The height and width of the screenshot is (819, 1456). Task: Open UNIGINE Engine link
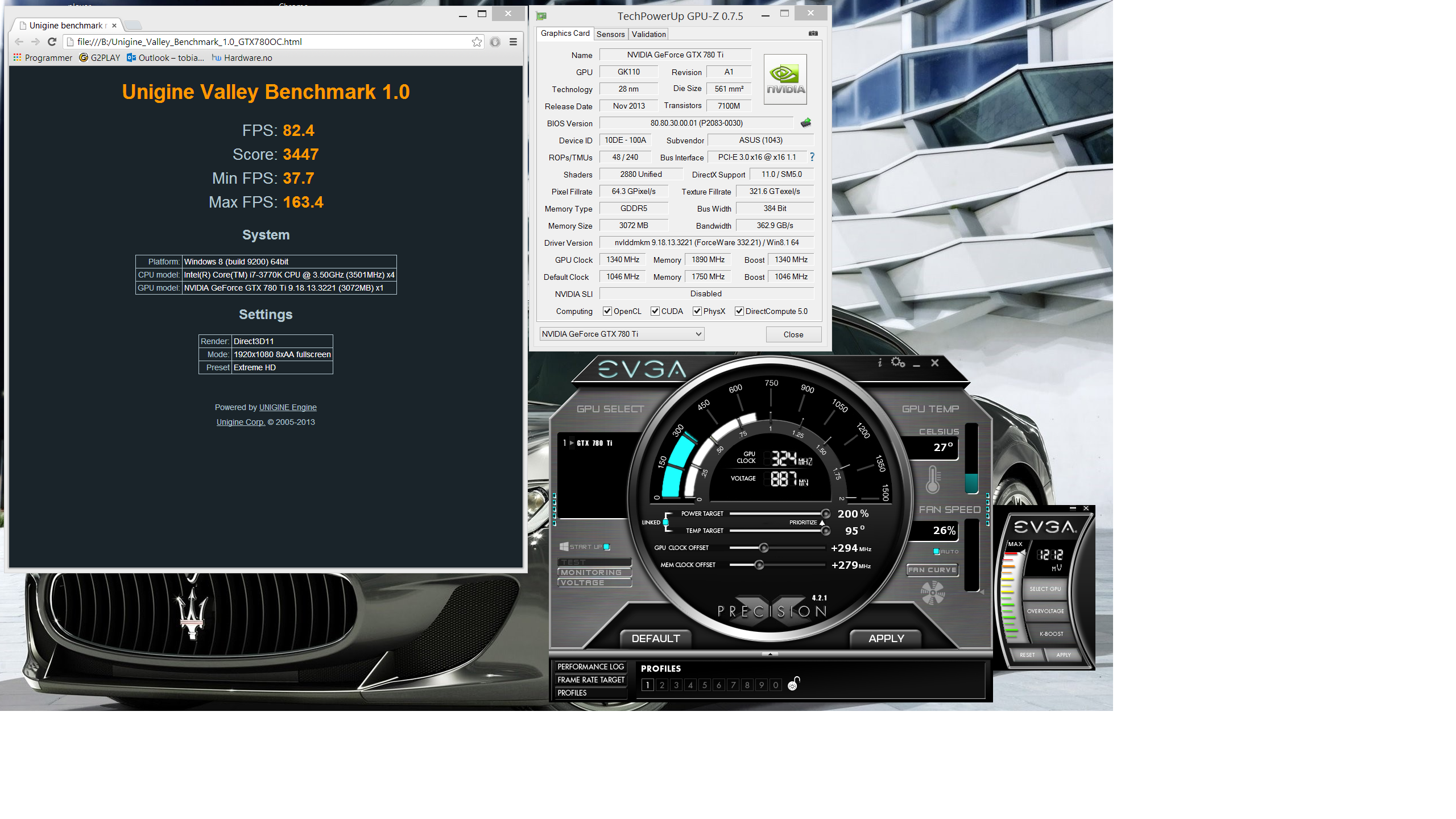[288, 407]
